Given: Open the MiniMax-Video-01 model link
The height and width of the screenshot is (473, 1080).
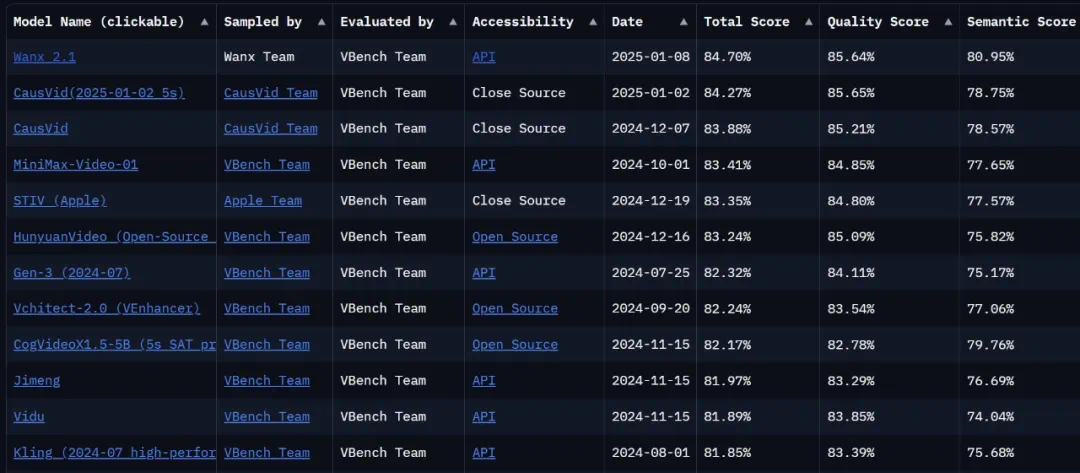Looking at the screenshot, I should pyautogui.click(x=75, y=165).
